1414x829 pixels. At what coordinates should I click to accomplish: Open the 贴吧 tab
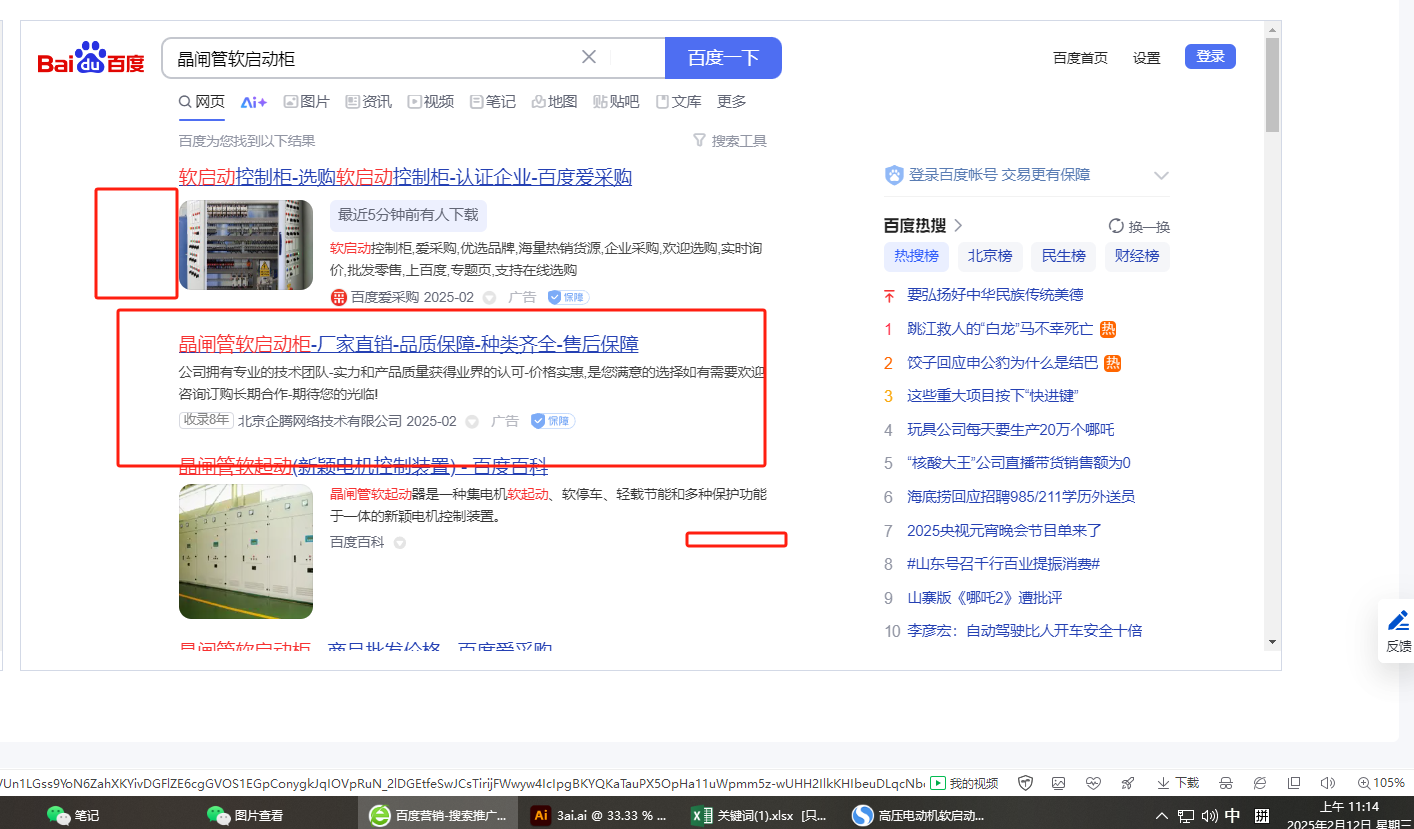tap(616, 102)
